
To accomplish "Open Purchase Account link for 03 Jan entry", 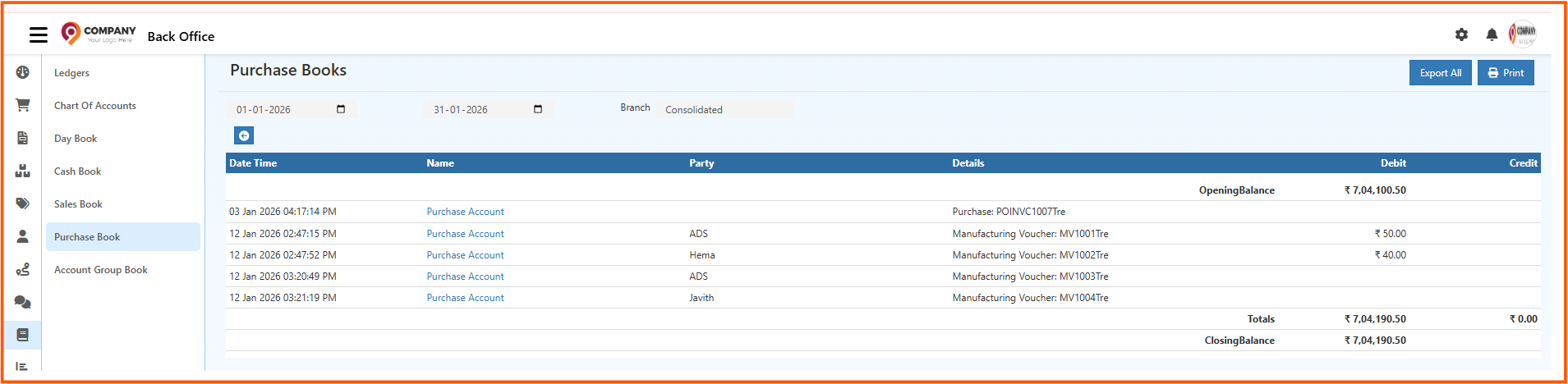I will 465,212.
